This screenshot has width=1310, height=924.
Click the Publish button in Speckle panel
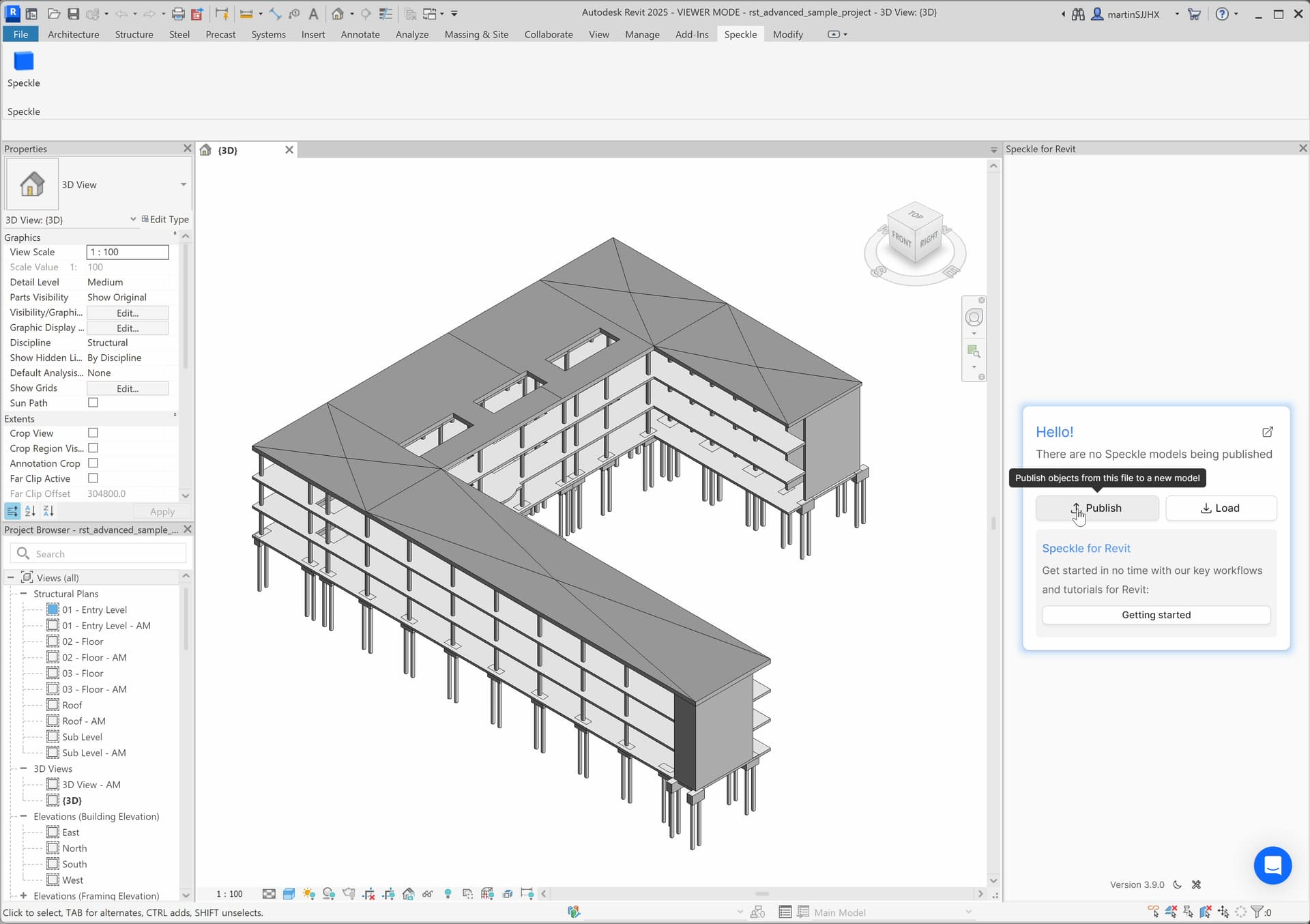pos(1096,508)
